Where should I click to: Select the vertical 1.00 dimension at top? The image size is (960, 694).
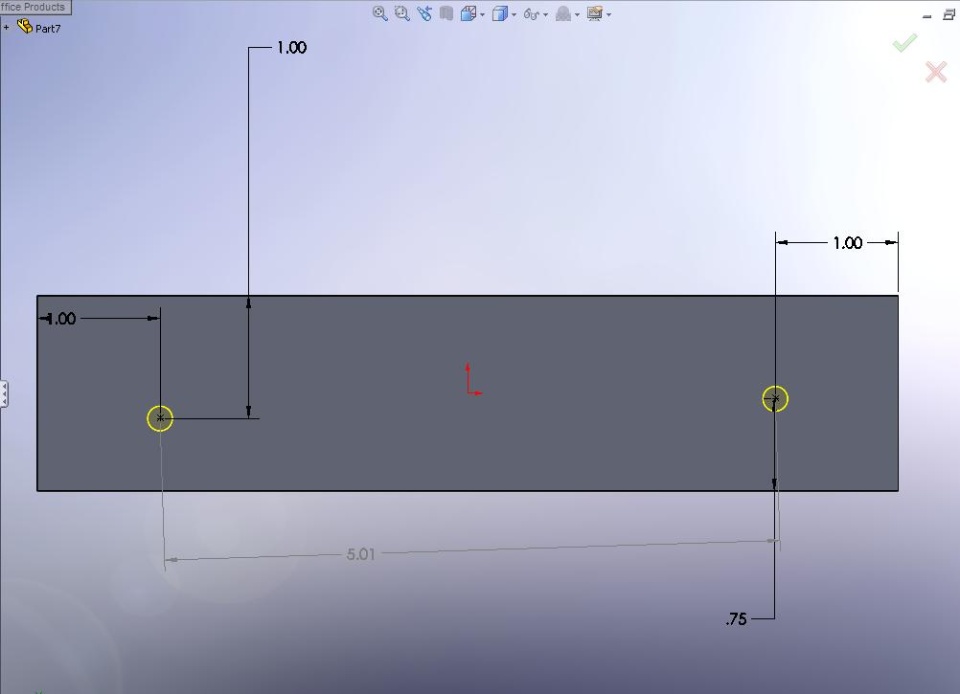[x=291, y=48]
